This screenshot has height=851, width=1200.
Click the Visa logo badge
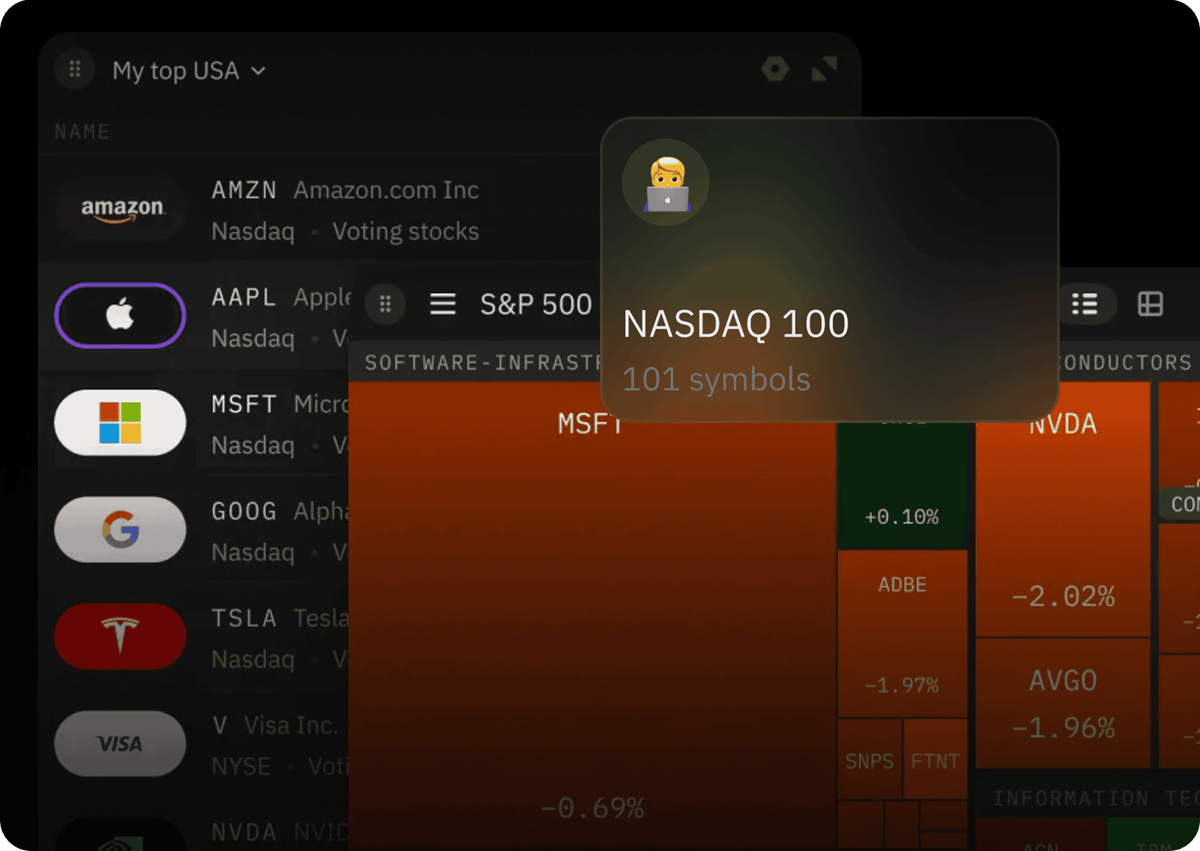[120, 743]
